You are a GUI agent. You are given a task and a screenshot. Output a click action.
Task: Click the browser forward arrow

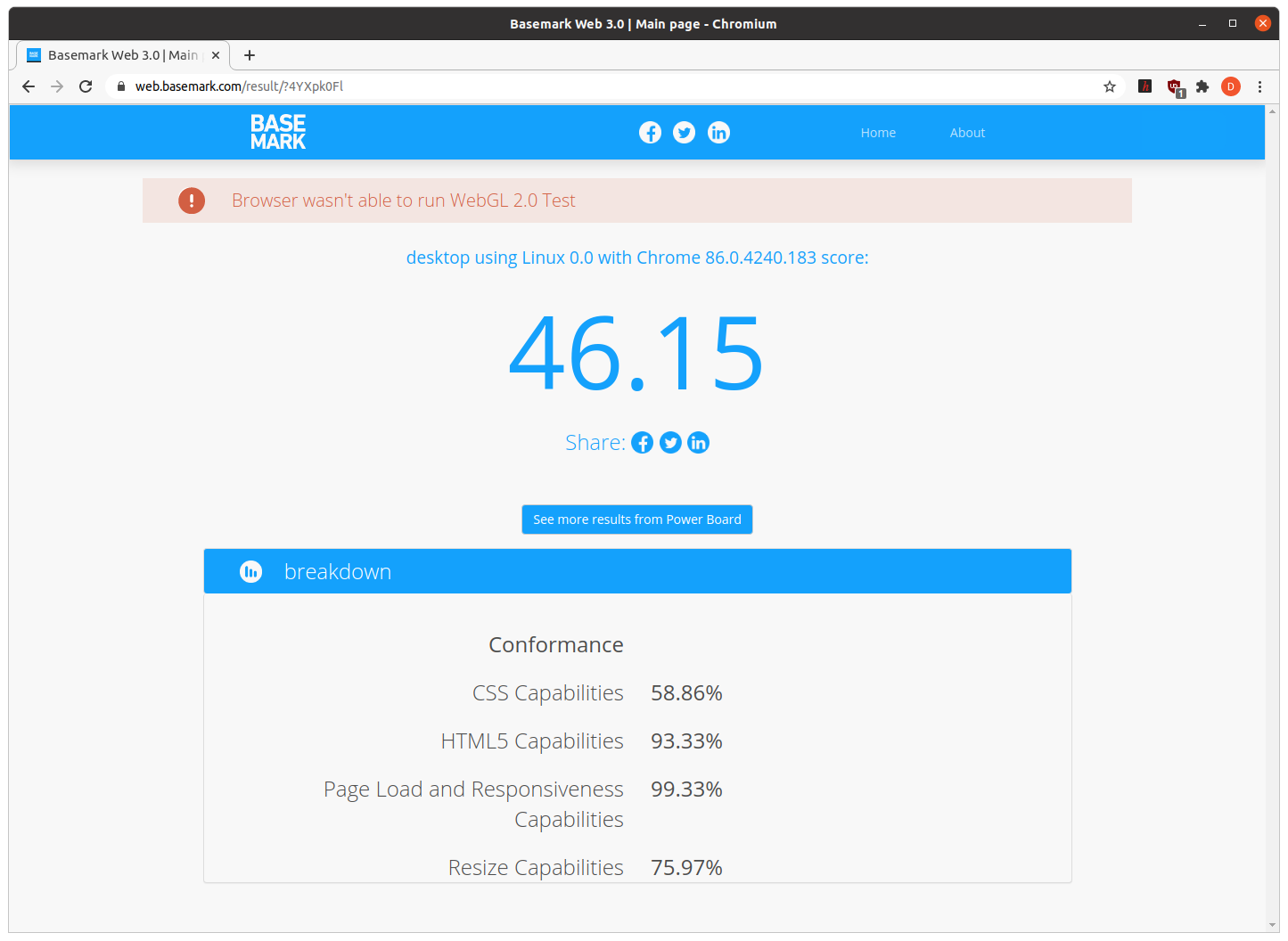click(57, 86)
